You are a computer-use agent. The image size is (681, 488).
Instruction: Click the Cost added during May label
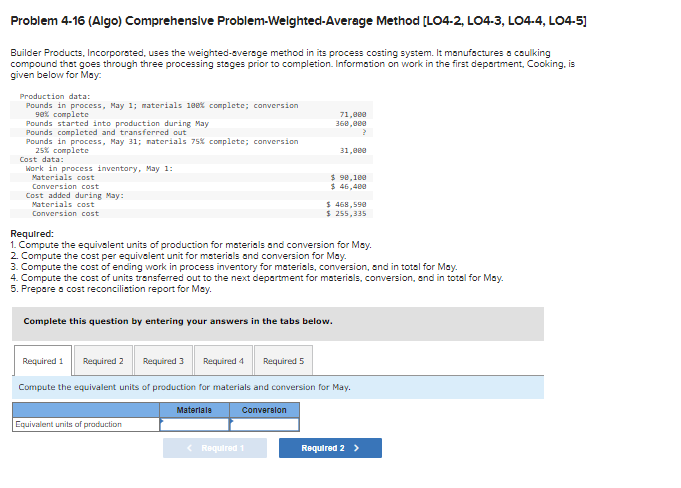pos(75,196)
